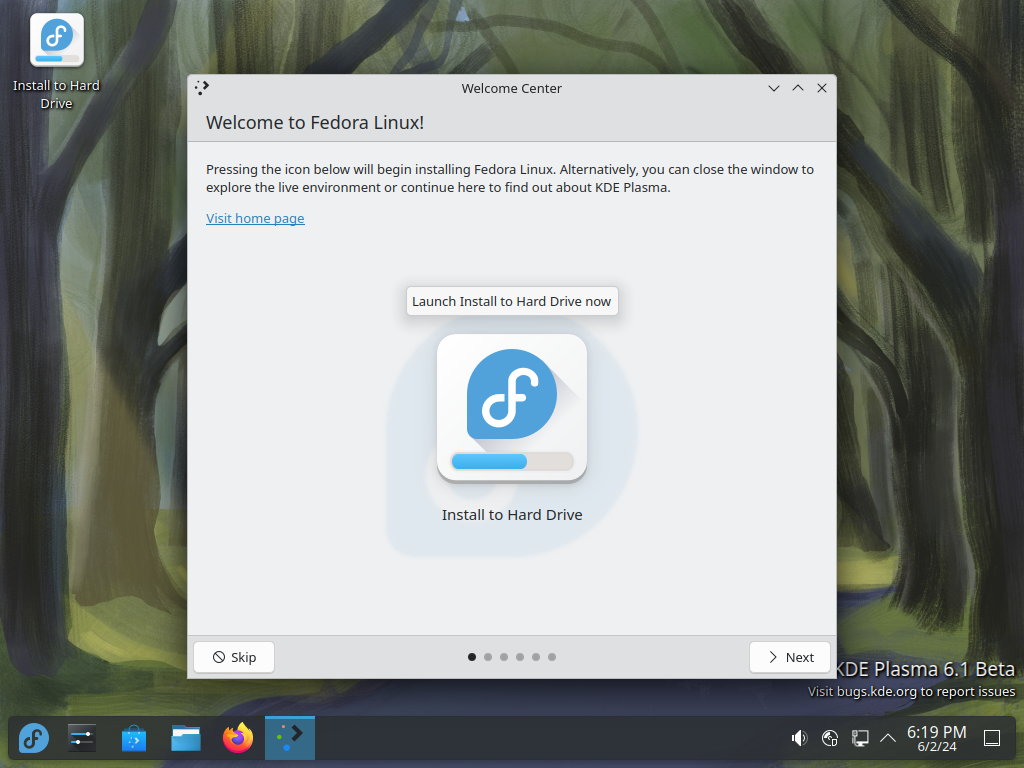Minimize the Welcome Center window
Viewport: 1024px width, 768px height.
pyautogui.click(x=774, y=88)
